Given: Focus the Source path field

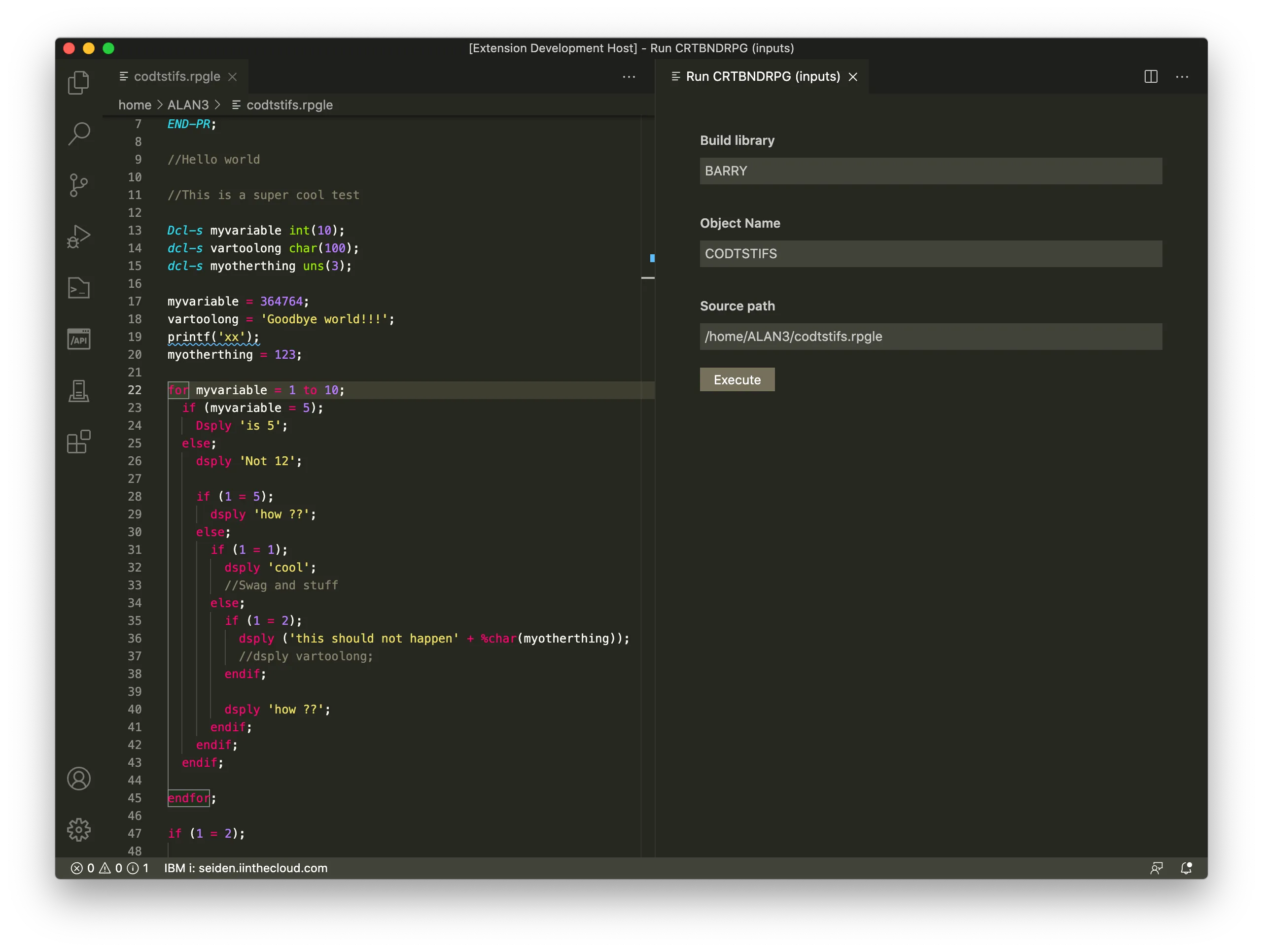Looking at the screenshot, I should (x=931, y=337).
